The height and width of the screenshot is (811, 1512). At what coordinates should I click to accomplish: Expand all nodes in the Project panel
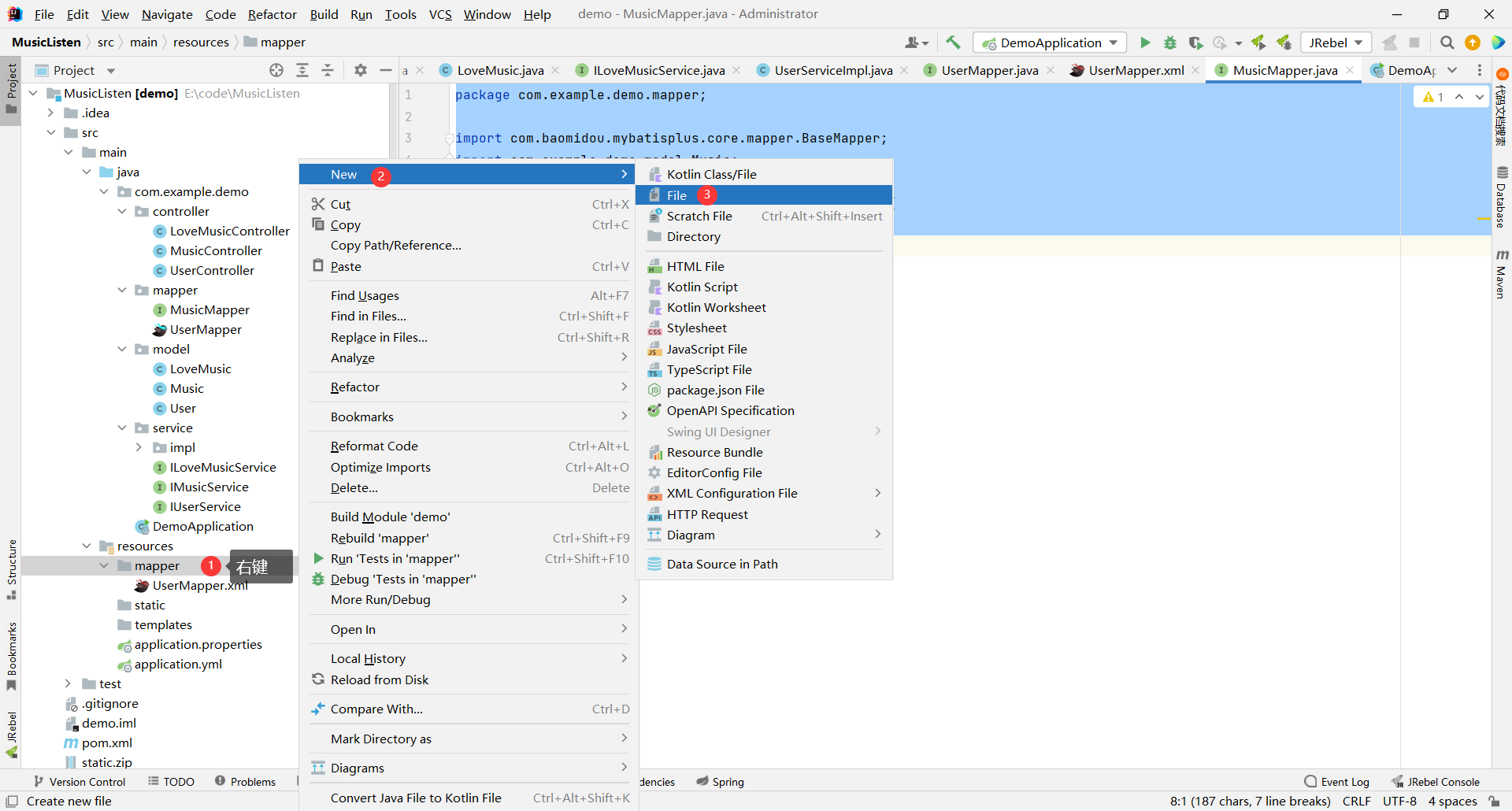tap(302, 70)
